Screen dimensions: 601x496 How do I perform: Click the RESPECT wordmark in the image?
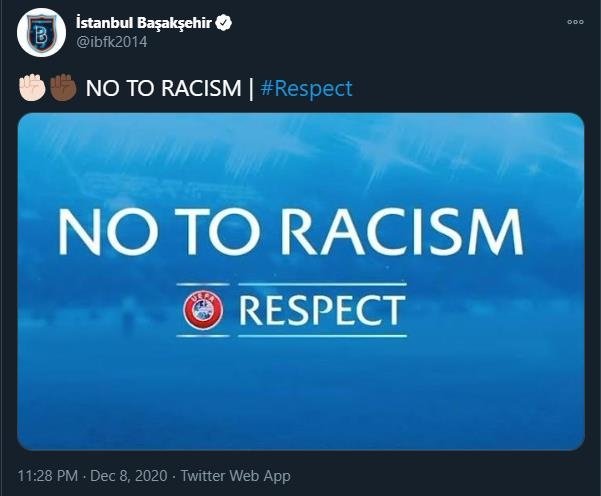[x=322, y=310]
